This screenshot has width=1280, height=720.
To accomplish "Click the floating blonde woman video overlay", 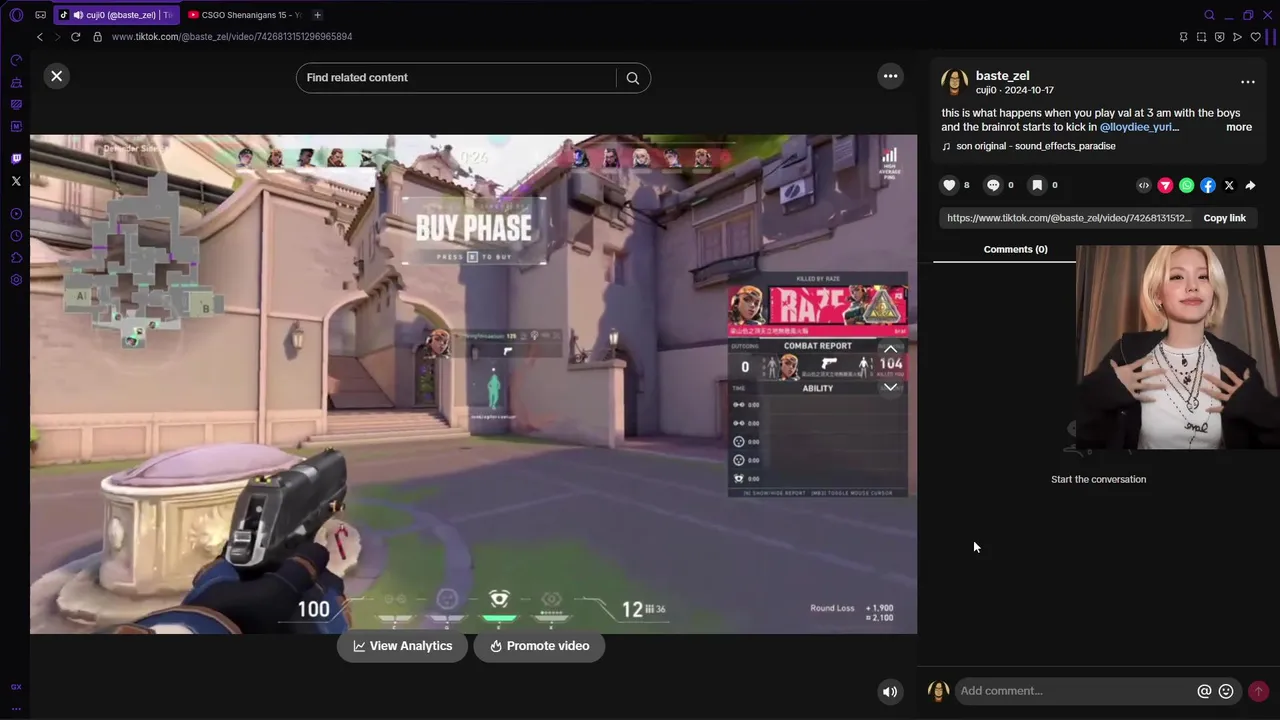I will pos(1177,347).
